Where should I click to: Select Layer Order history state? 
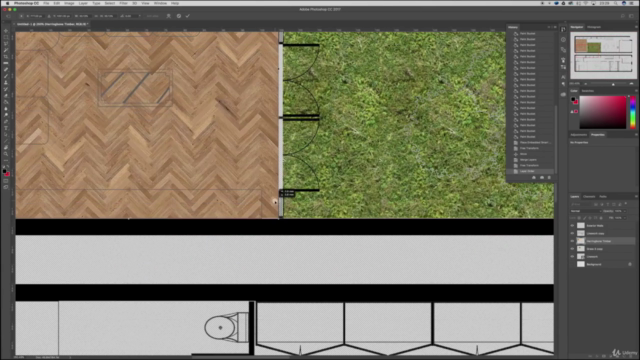[x=531, y=171]
